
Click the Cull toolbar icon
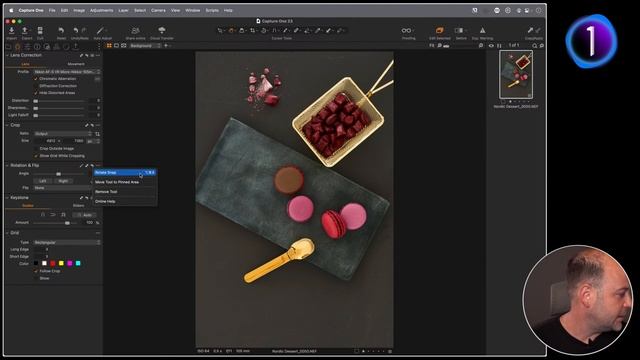click(40, 31)
